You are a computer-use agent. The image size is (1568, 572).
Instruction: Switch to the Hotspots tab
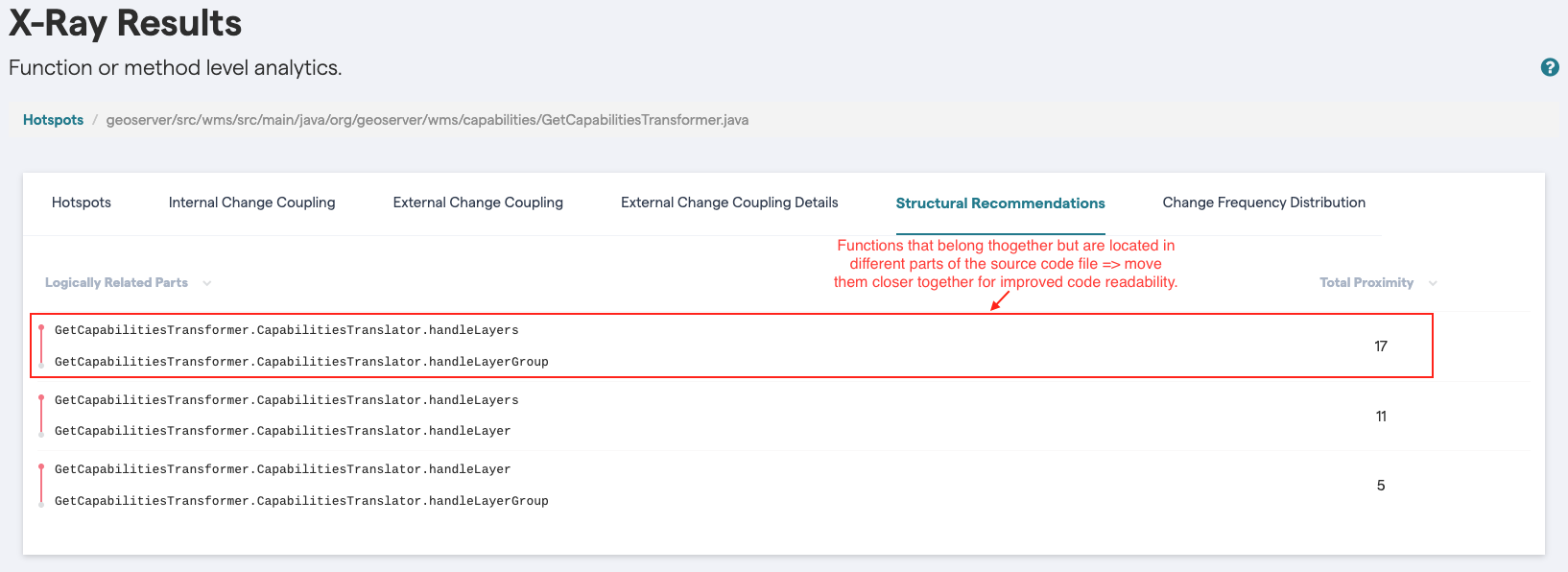coord(82,203)
